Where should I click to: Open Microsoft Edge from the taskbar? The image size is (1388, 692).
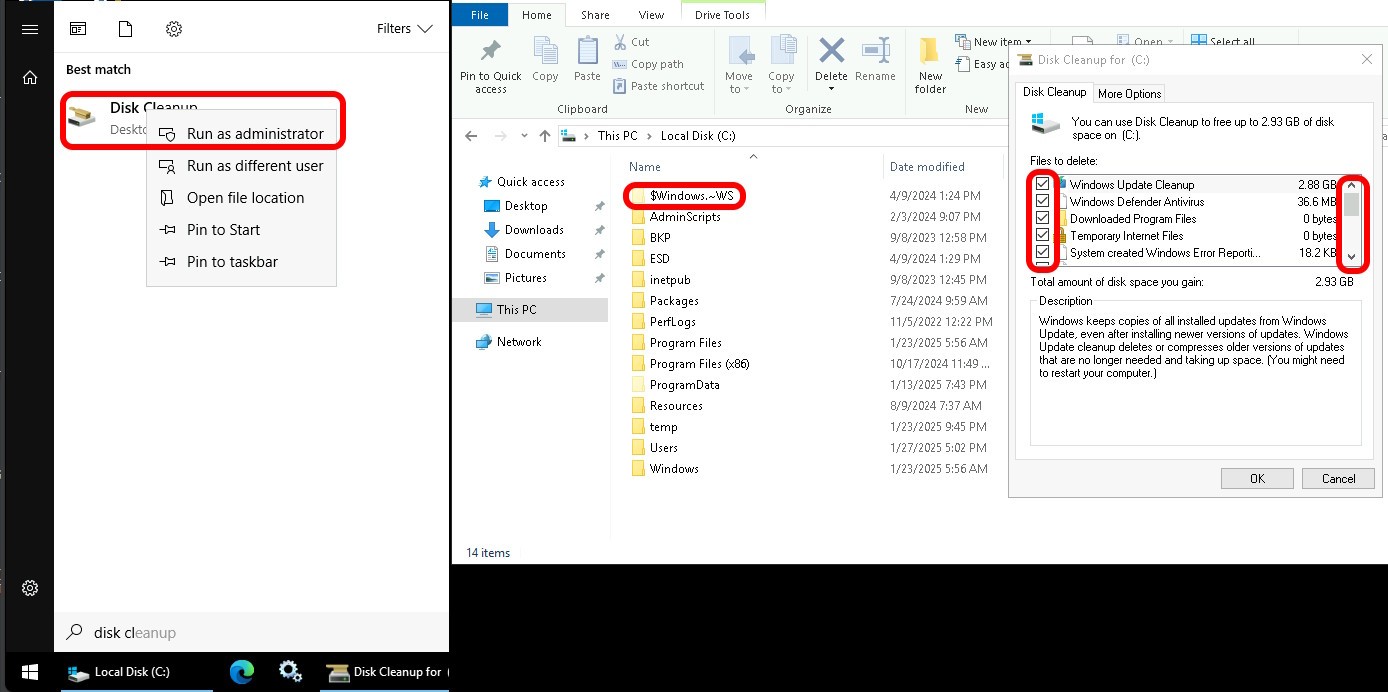coord(242,672)
